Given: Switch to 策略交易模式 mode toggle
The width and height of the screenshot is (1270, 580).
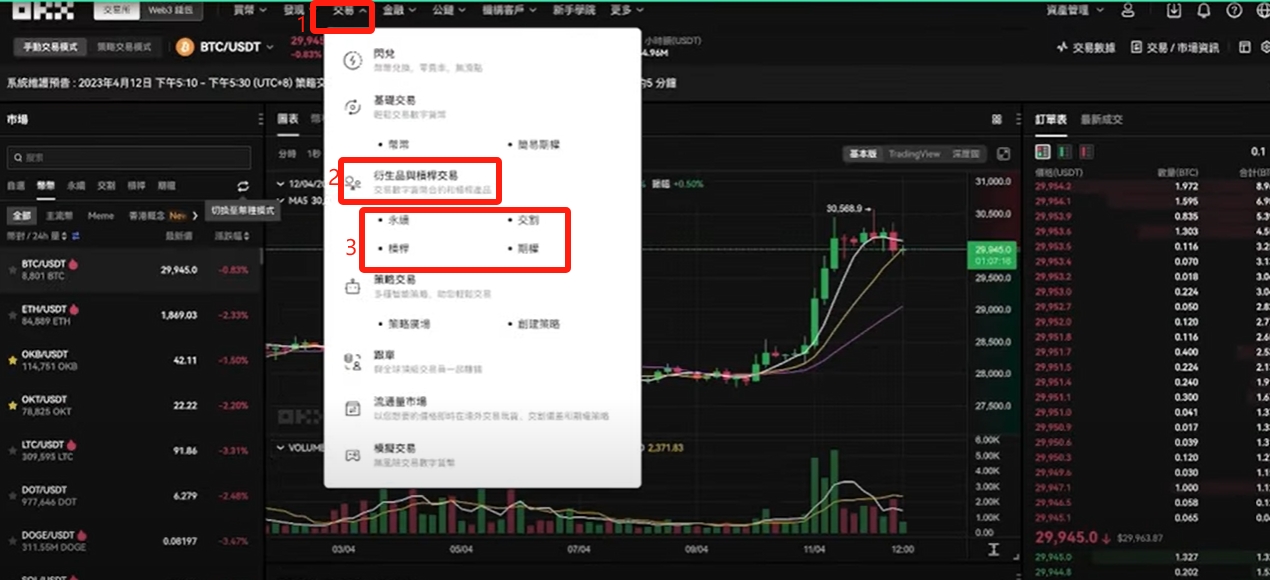Looking at the screenshot, I should (124, 47).
